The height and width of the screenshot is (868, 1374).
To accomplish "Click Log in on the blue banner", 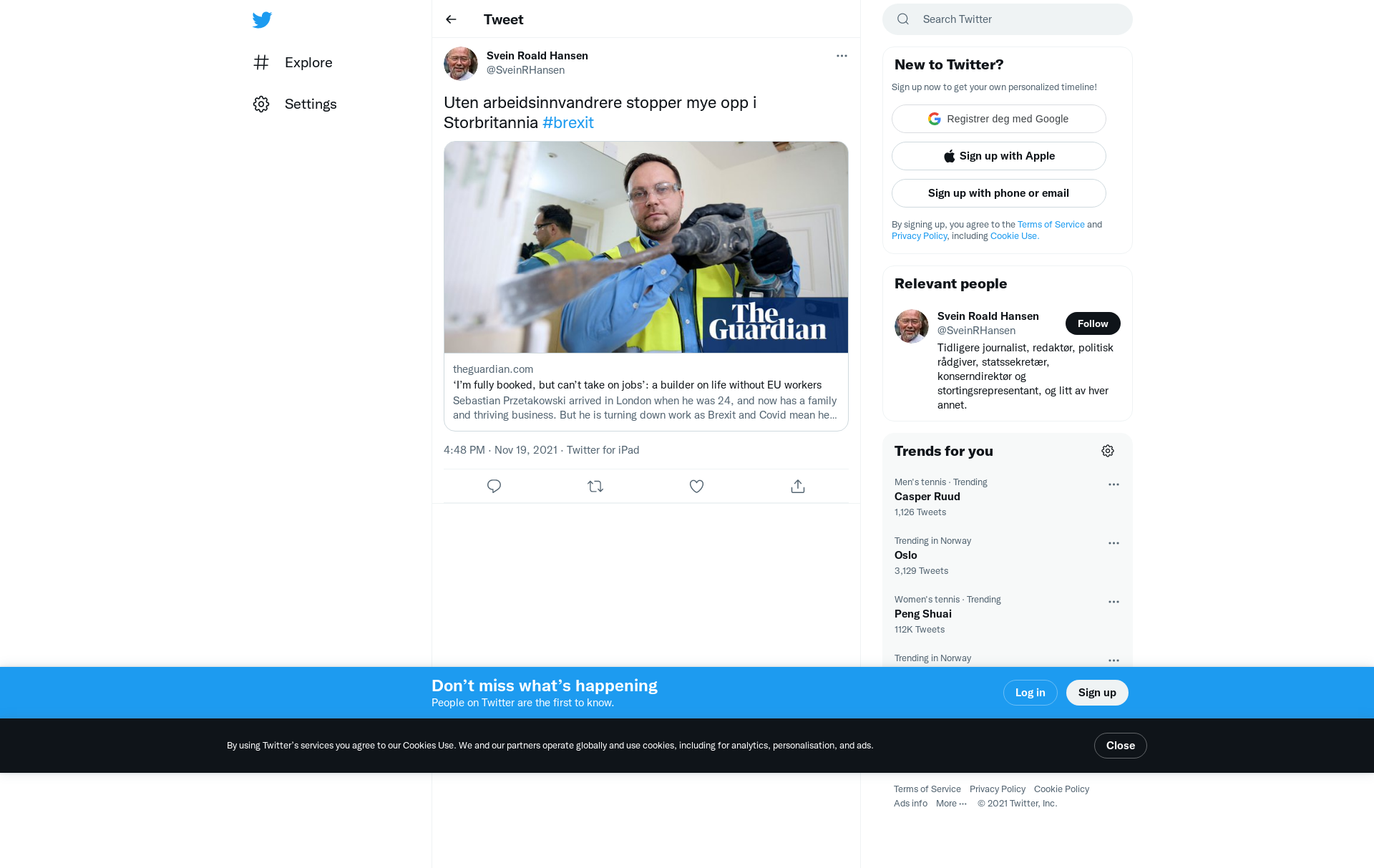I will [1030, 693].
